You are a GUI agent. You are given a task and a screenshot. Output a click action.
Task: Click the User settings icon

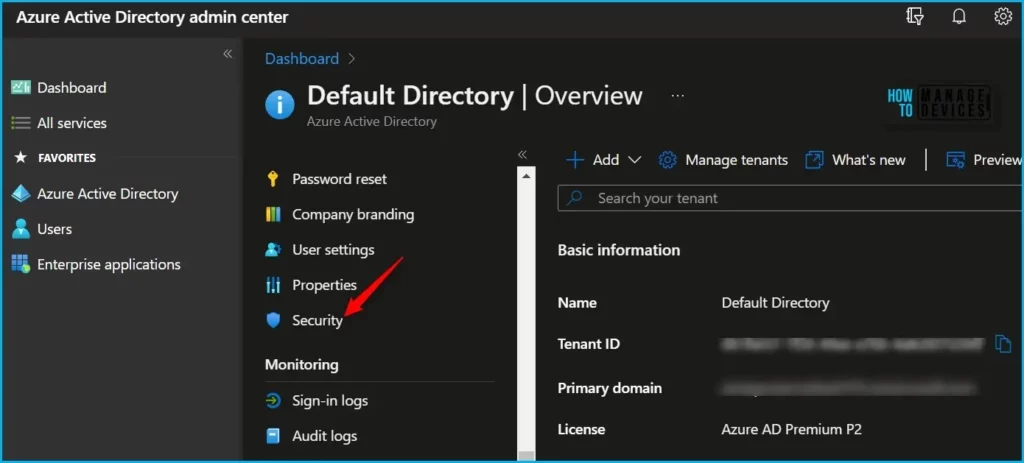click(273, 249)
